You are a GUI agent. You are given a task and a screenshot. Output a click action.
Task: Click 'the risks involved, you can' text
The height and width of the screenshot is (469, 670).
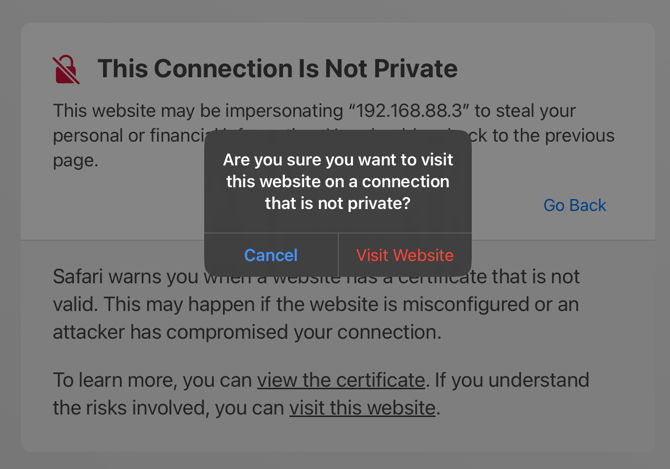click(168, 407)
